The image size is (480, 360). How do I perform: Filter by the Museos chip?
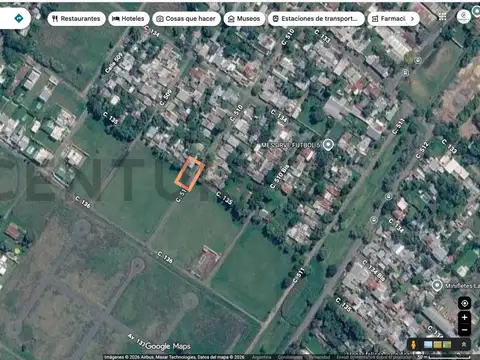point(244,19)
